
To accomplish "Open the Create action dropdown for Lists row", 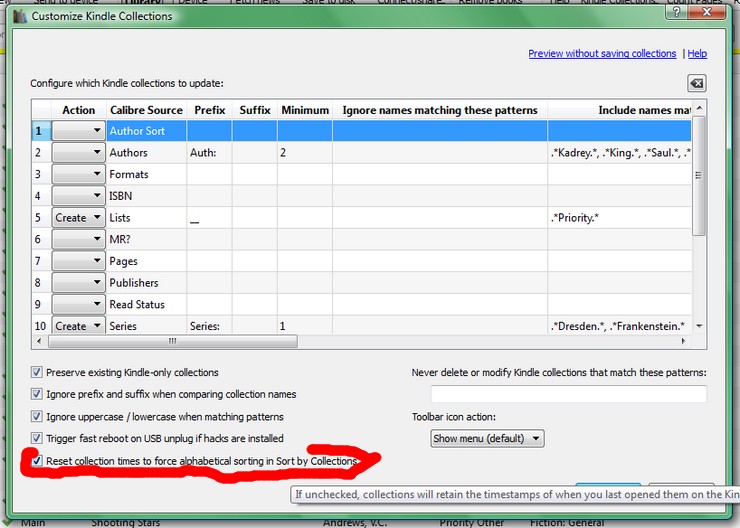I will (x=78, y=218).
